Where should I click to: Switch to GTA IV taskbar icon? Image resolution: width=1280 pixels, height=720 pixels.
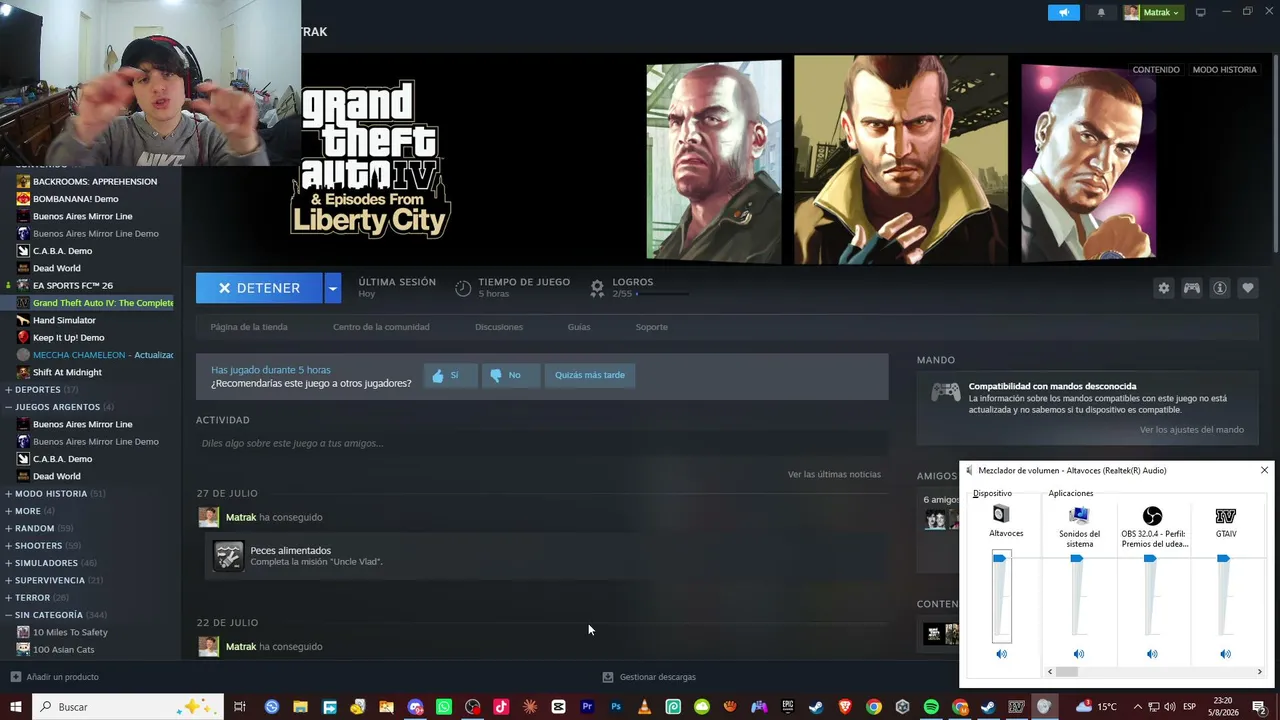(1017, 707)
